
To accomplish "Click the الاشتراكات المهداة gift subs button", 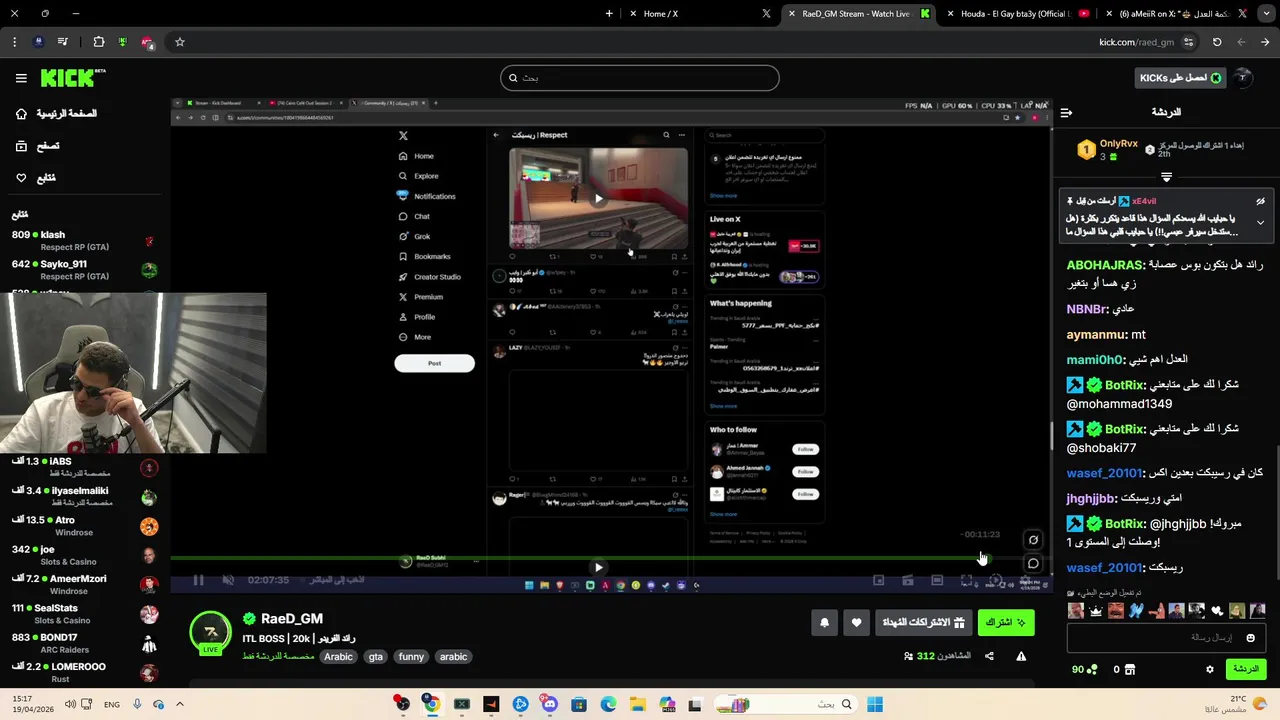I will [924, 622].
